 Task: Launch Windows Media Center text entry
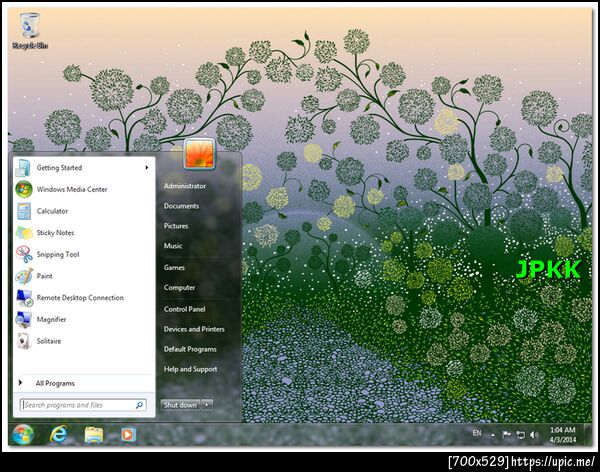pos(72,189)
